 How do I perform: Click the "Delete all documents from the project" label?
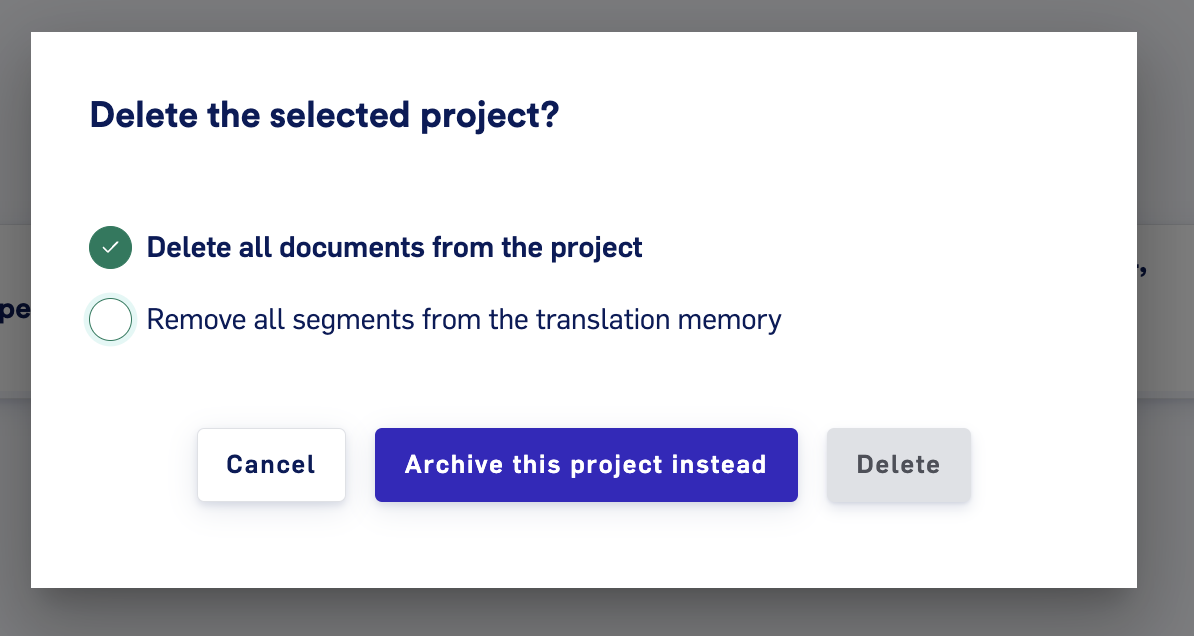tap(394, 248)
